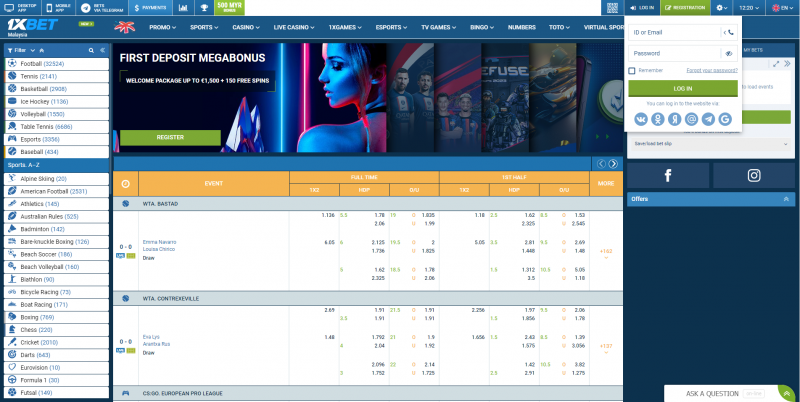Click the Desktop App monitor icon
The image size is (800, 402).
click(9, 8)
